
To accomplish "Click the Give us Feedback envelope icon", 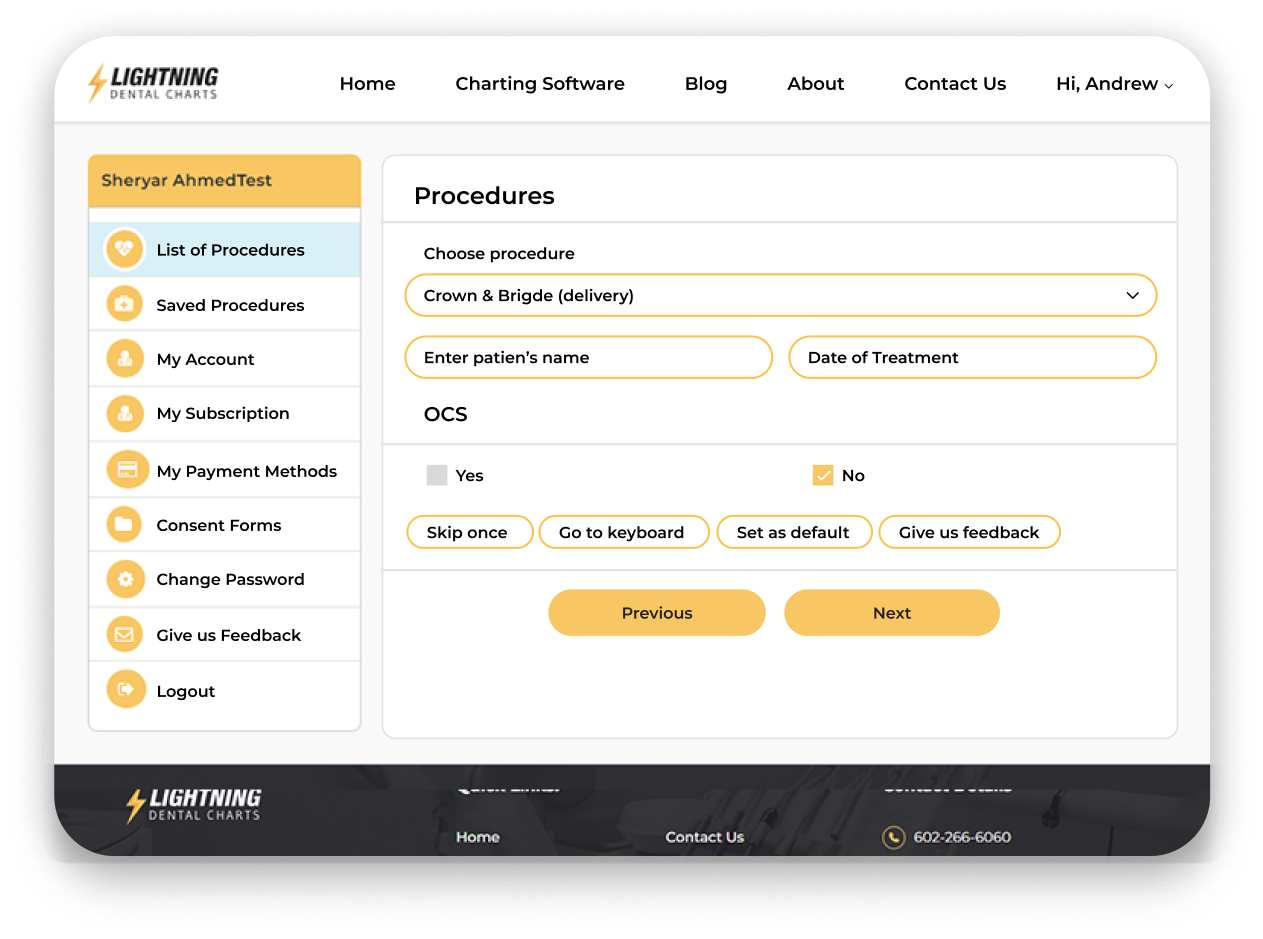I will click(125, 634).
